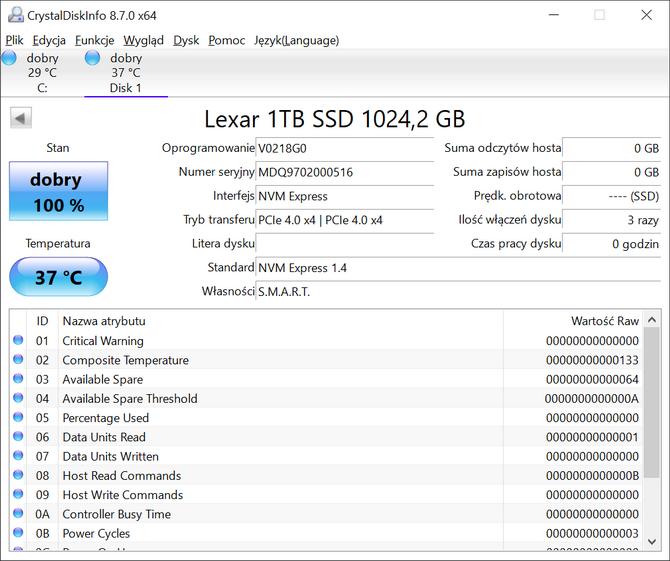
Task: Click the Nazwa atrybutu column header
Action: click(x=281, y=321)
